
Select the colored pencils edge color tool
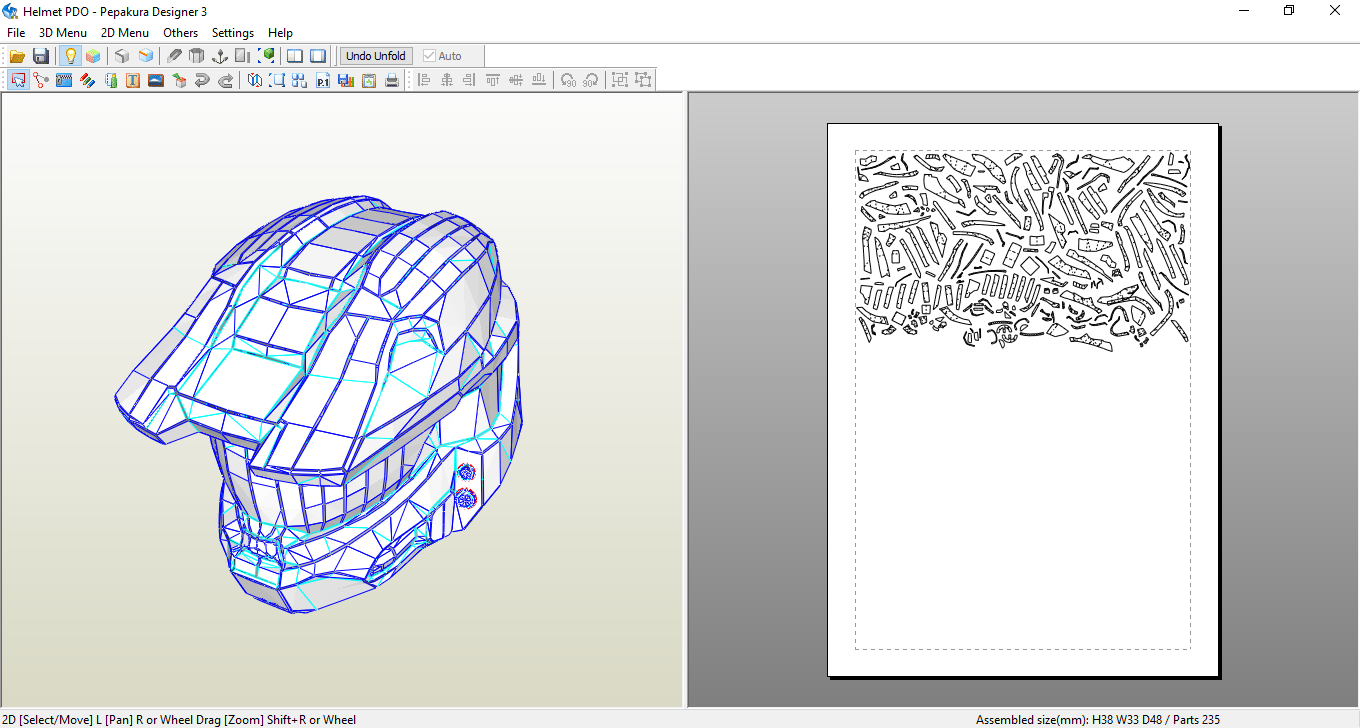[87, 81]
